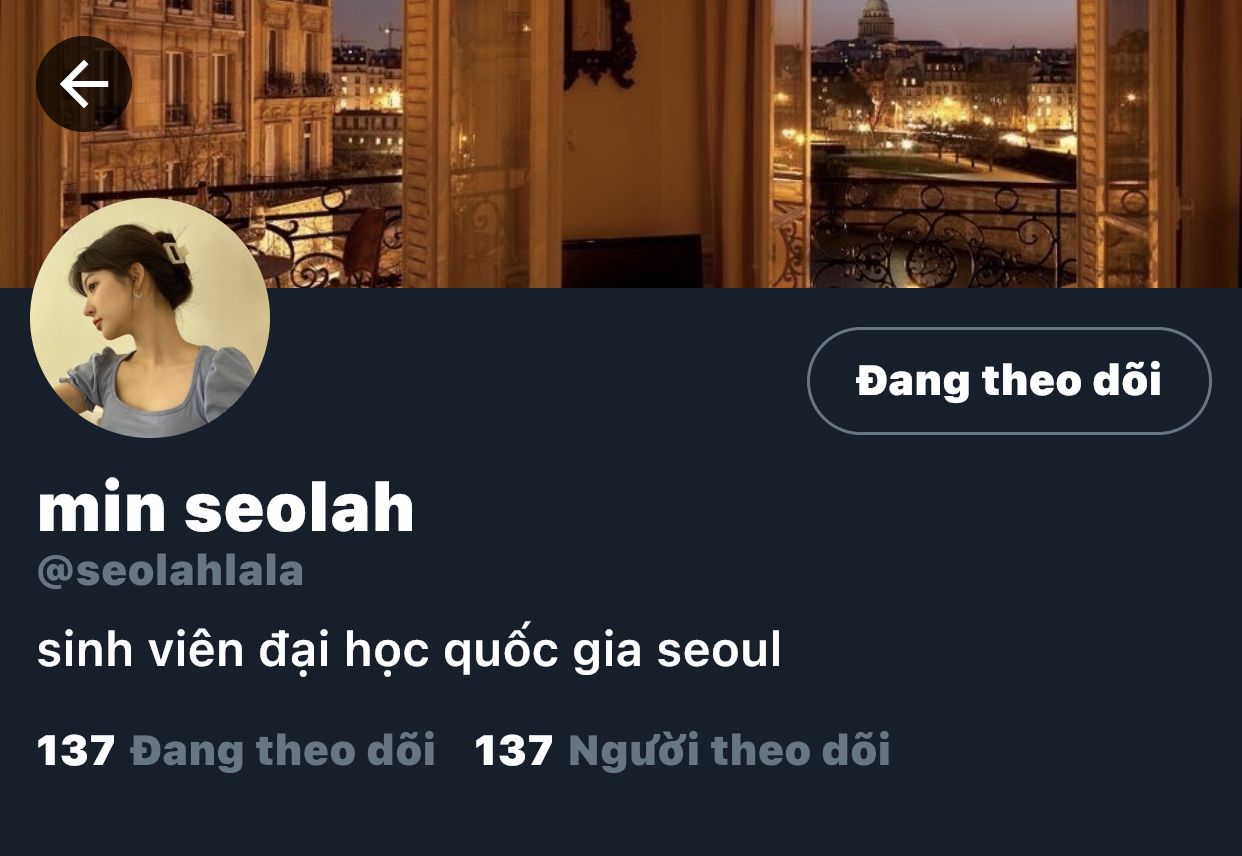
Task: Click the gray Đang theo dõi stats label
Action: tap(283, 750)
